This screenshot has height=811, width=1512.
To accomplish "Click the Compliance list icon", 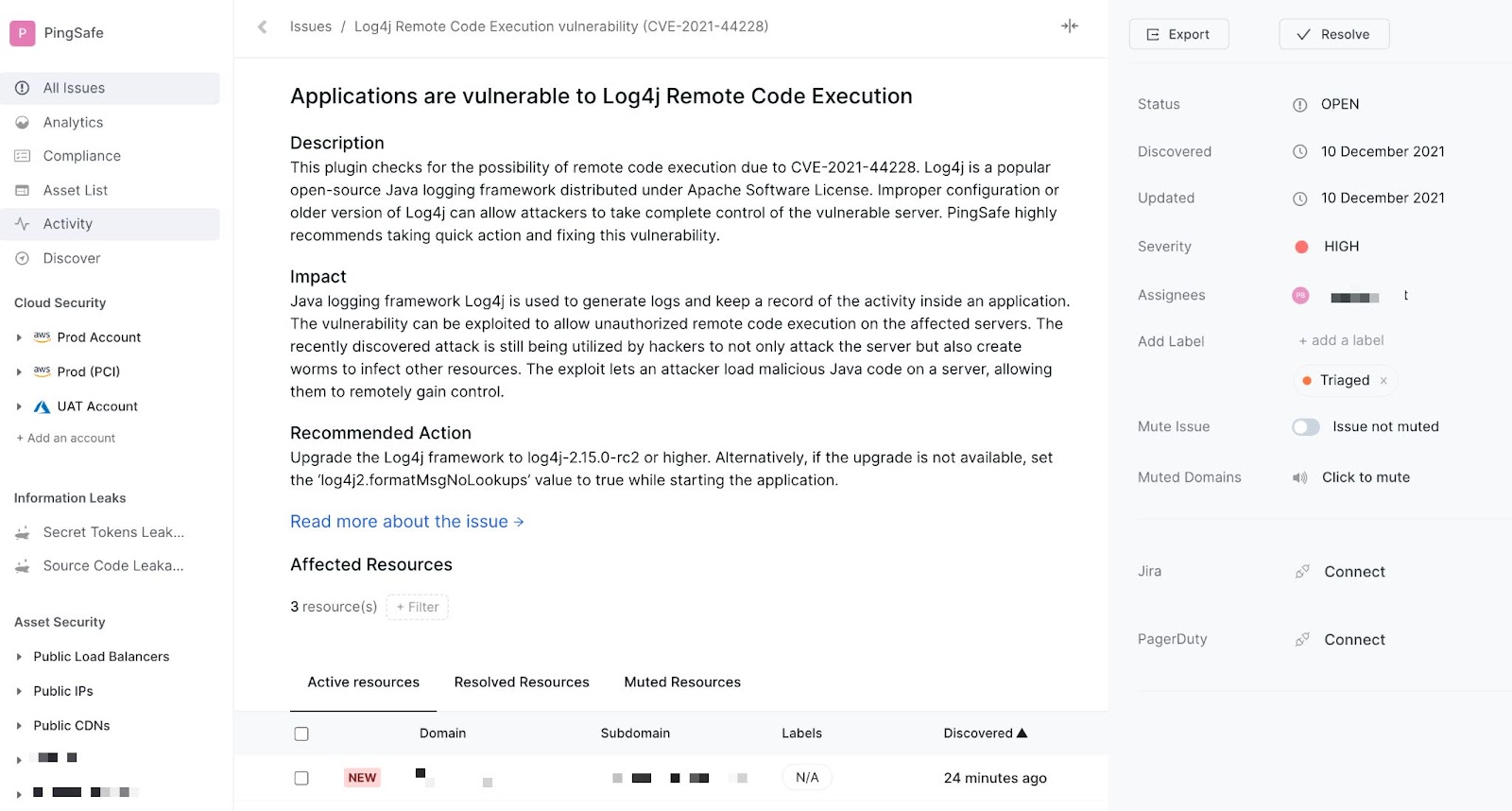I will 23,156.
